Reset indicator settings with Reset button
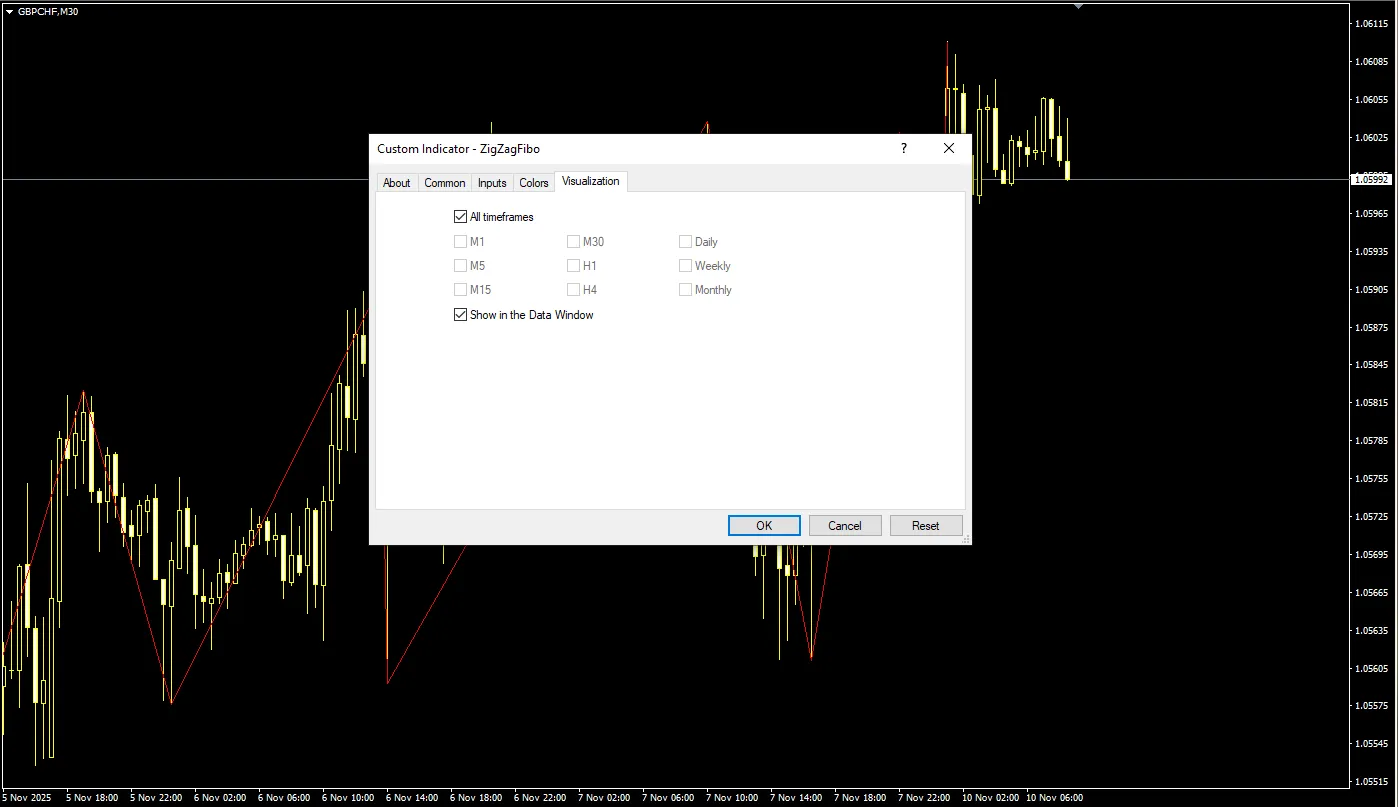 pos(925,526)
